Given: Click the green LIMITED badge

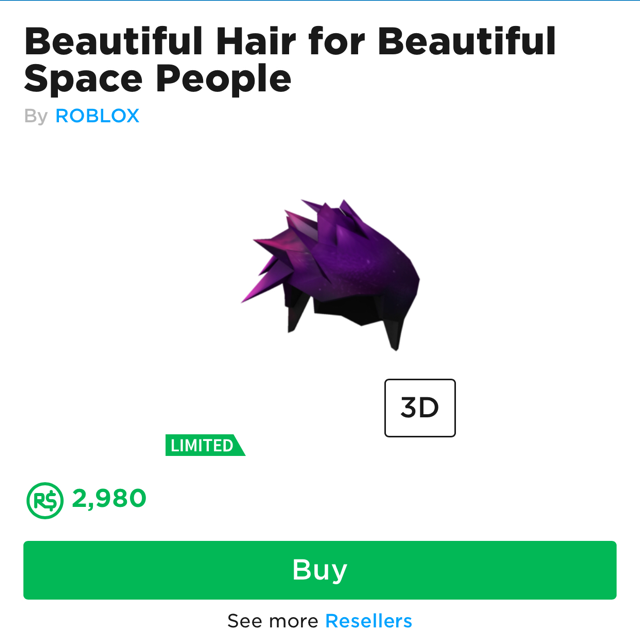Looking at the screenshot, I should 205,445.
